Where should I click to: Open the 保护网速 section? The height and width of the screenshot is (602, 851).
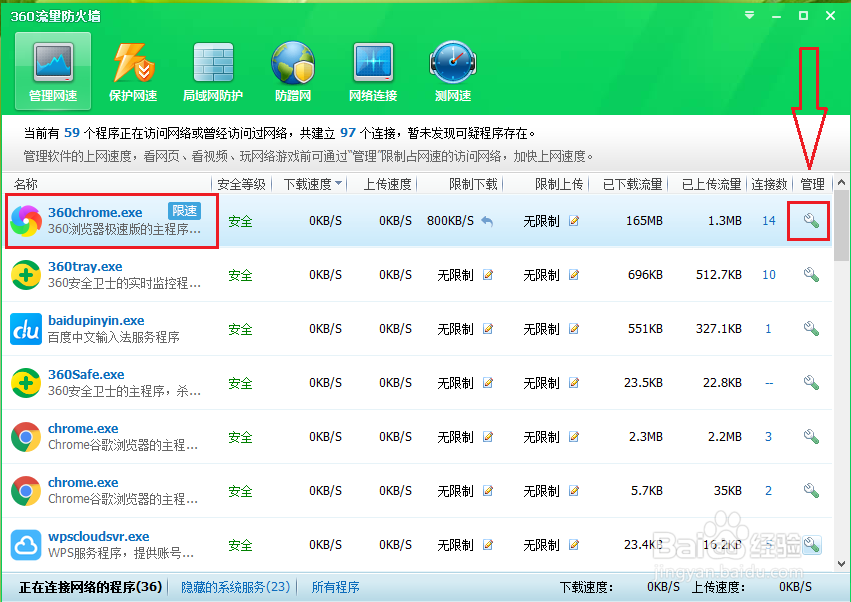click(133, 71)
